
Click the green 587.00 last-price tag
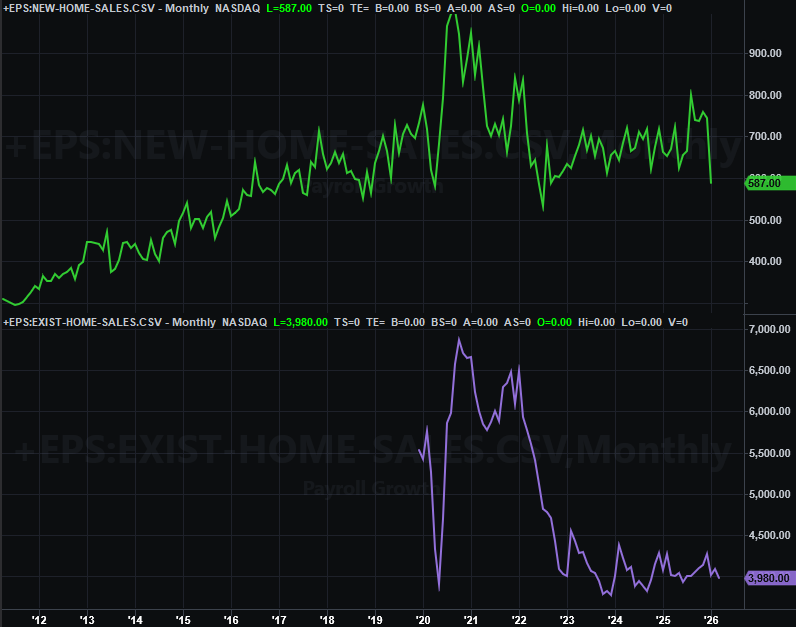pyautogui.click(x=770, y=183)
